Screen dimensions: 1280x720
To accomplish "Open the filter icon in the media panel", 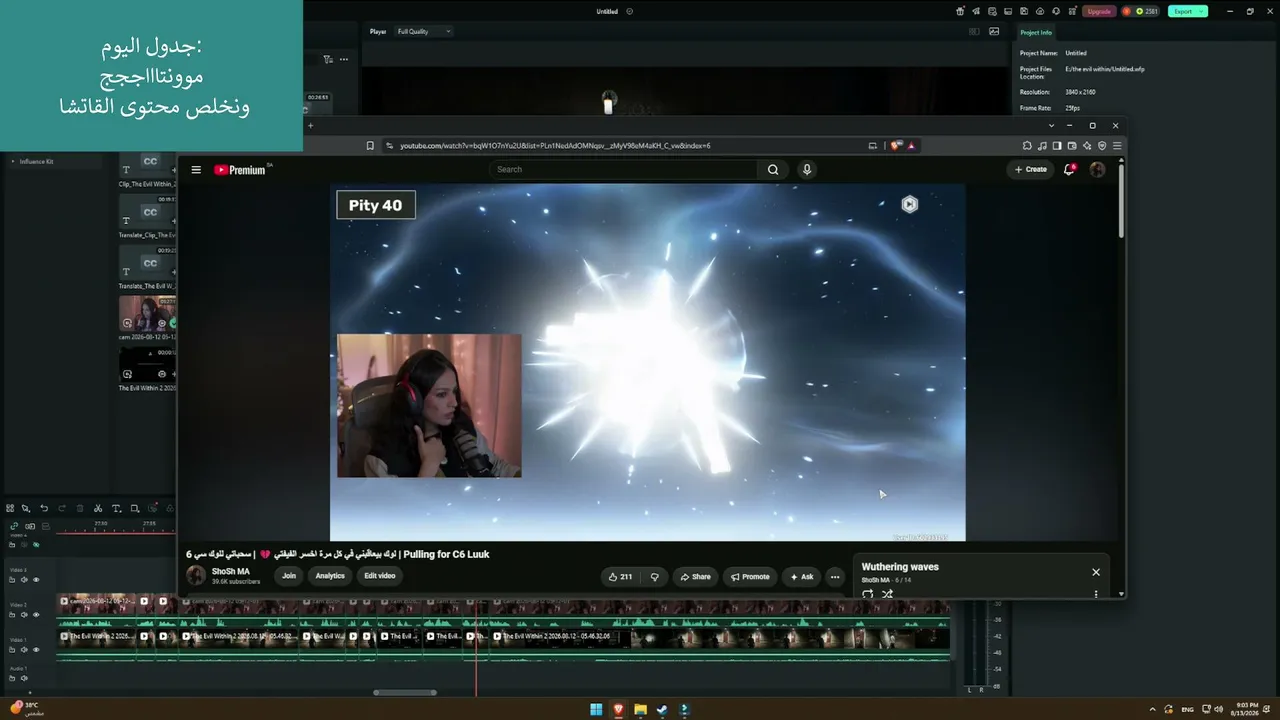I will (x=328, y=59).
